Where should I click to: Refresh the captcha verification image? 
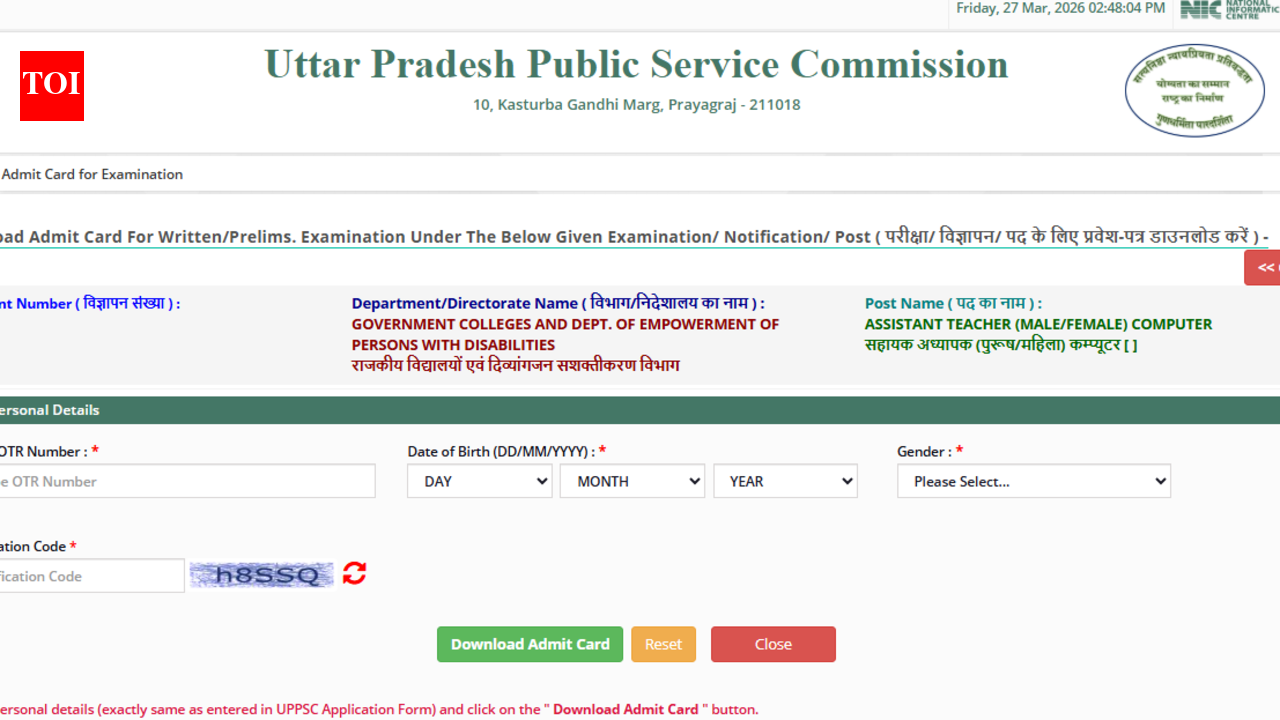pyautogui.click(x=353, y=573)
